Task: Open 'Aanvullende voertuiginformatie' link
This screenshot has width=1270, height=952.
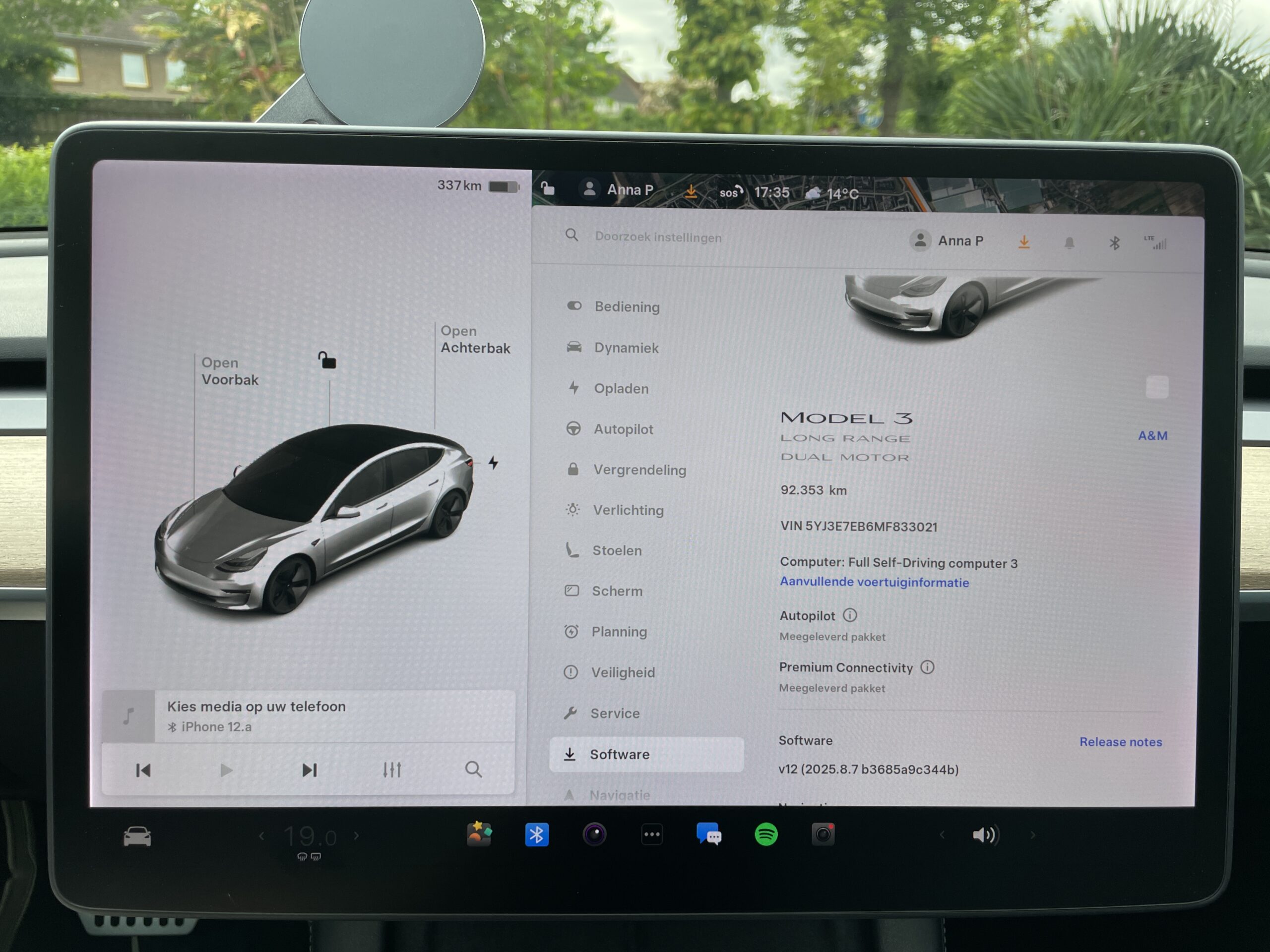Action: (x=874, y=582)
